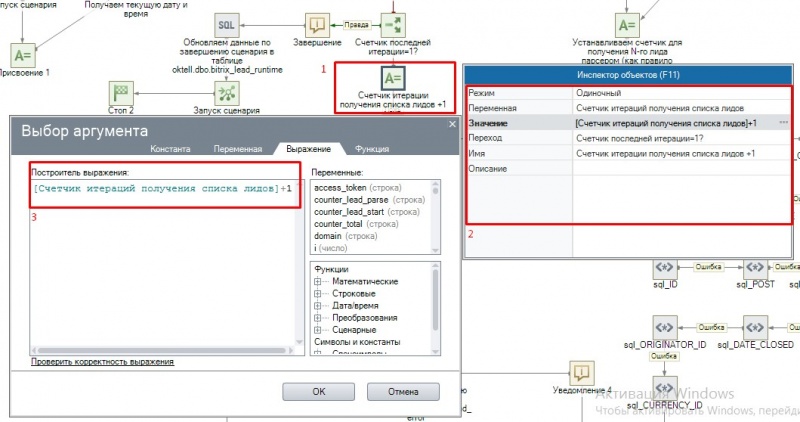The height and width of the screenshot is (422, 800).
Task: Click the 'Функции' tree heading
Action: tap(331, 269)
